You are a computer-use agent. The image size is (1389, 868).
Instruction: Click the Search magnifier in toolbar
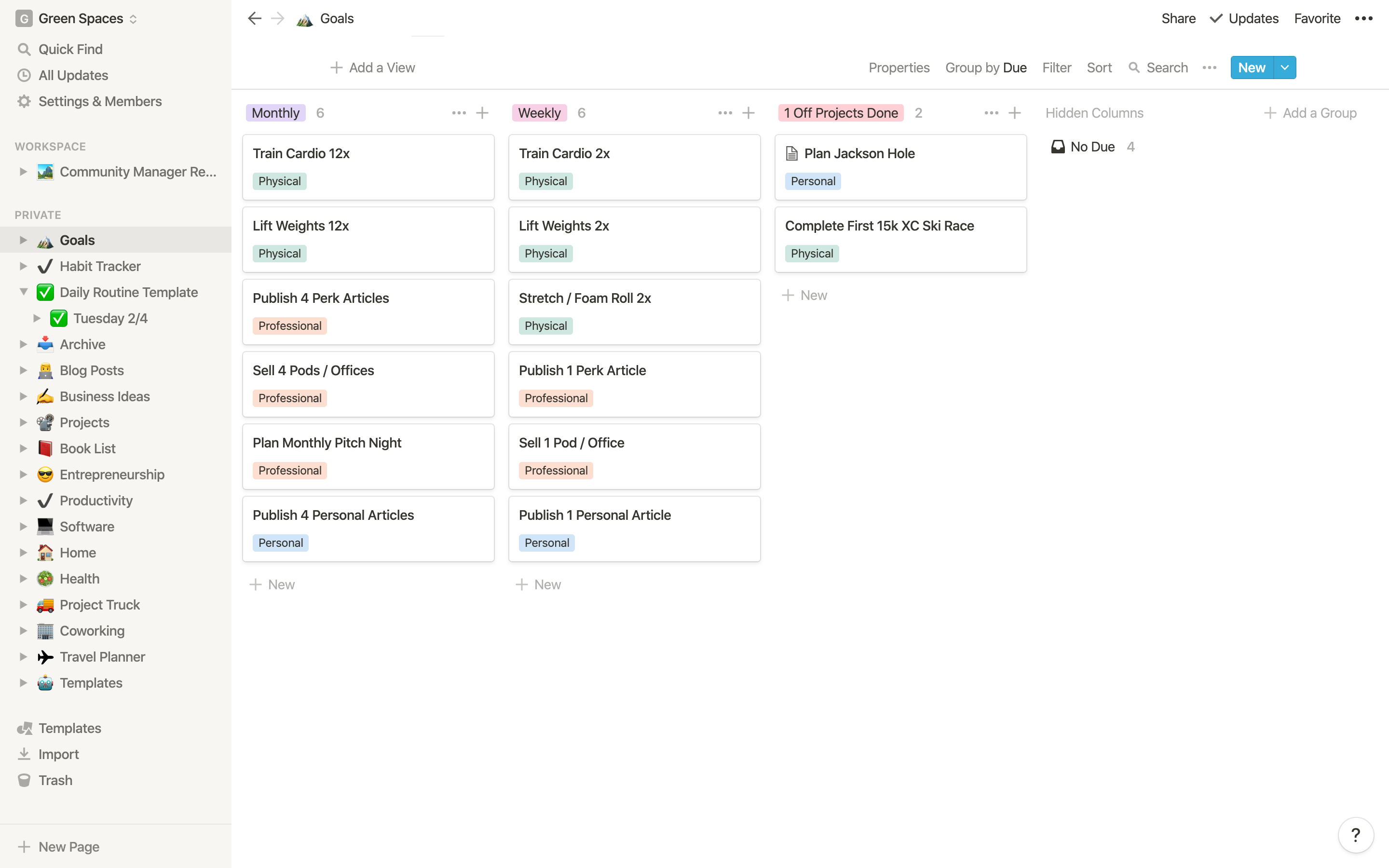tap(1133, 68)
